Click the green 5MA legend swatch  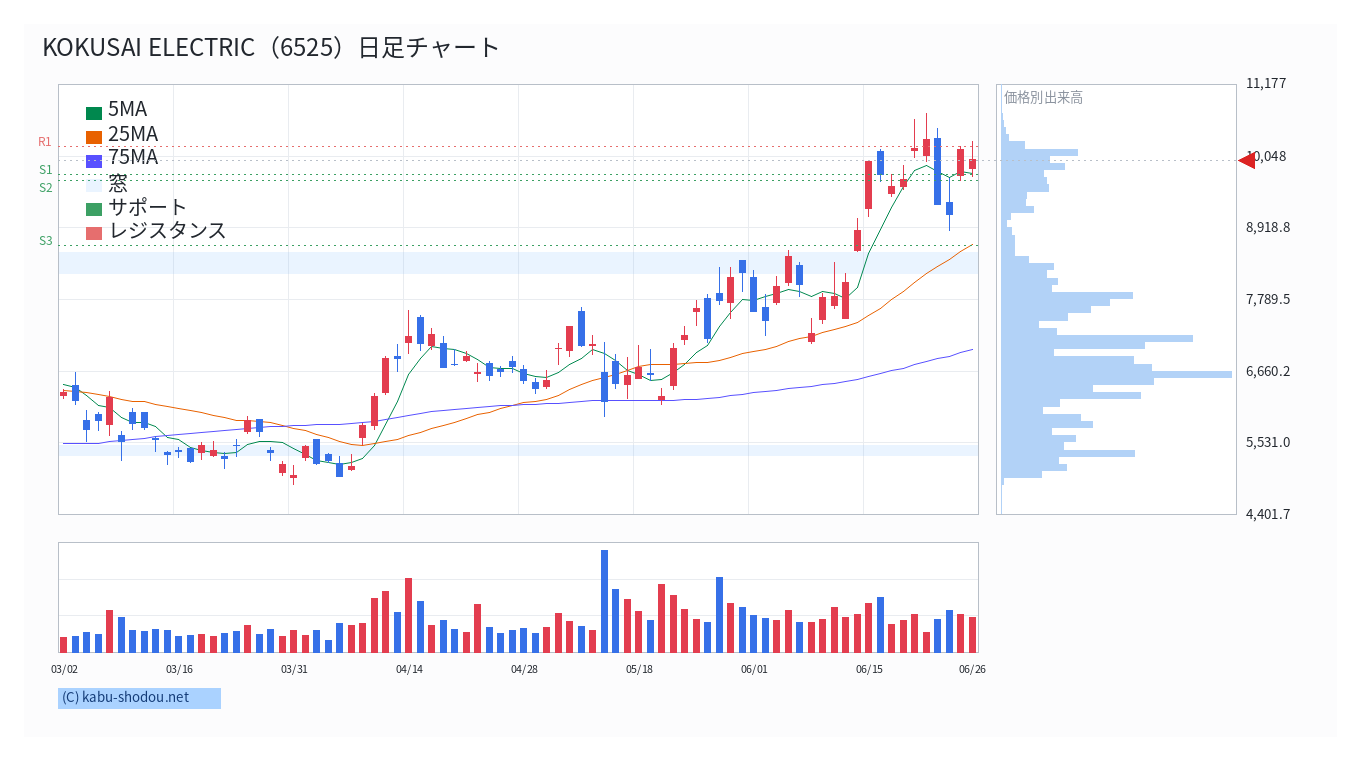tap(94, 113)
